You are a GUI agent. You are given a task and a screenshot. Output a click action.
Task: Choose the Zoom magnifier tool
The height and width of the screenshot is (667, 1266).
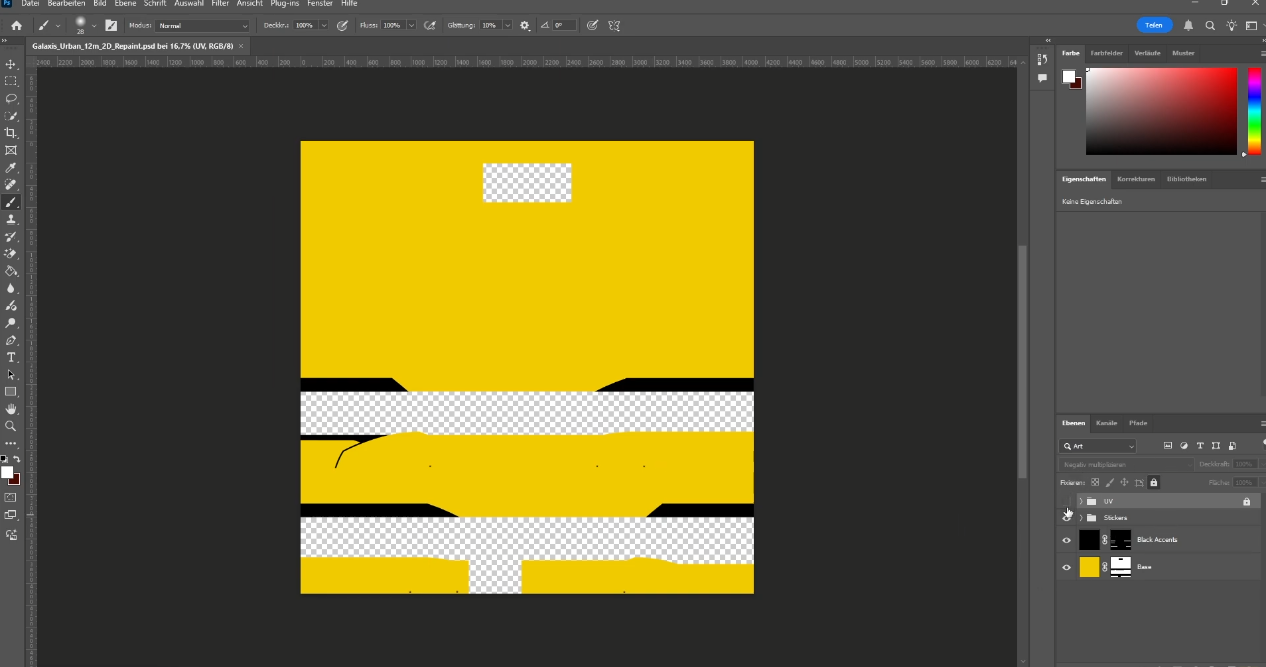pyautogui.click(x=11, y=426)
